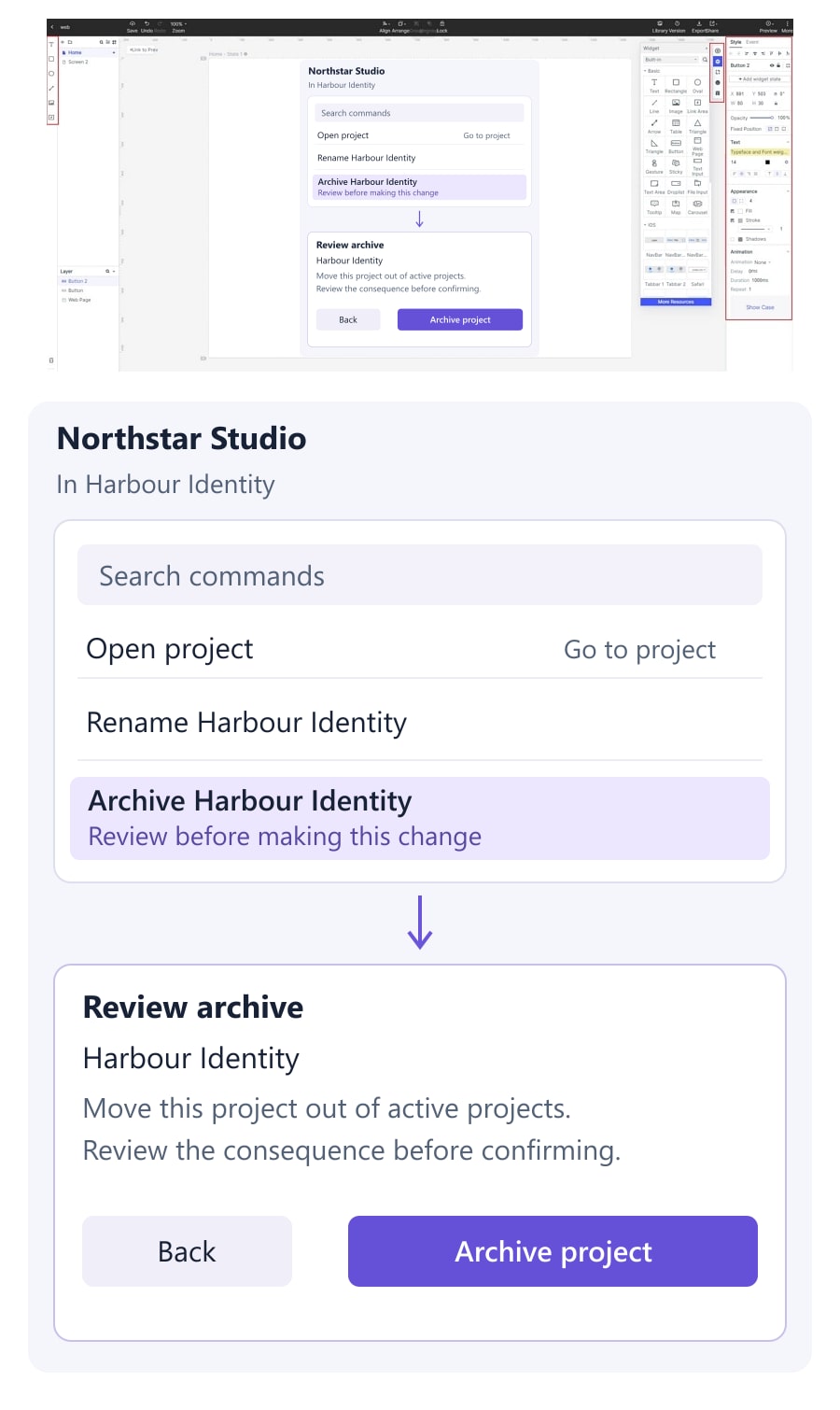Select the Text tool in left toolbar
The width and height of the screenshot is (840, 1410).
tap(51, 44)
